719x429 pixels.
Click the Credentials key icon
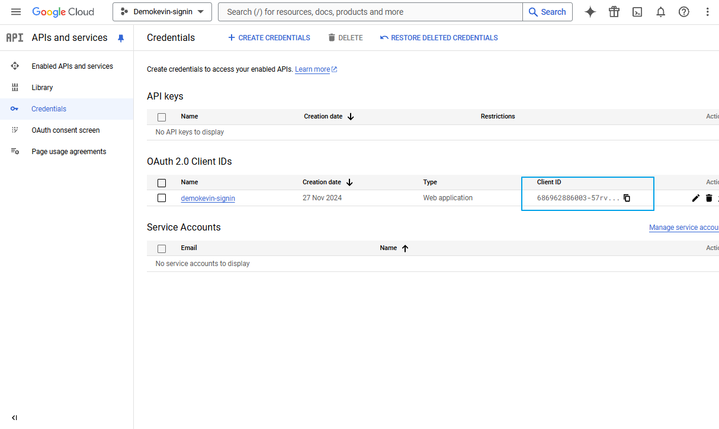[x=15, y=109]
